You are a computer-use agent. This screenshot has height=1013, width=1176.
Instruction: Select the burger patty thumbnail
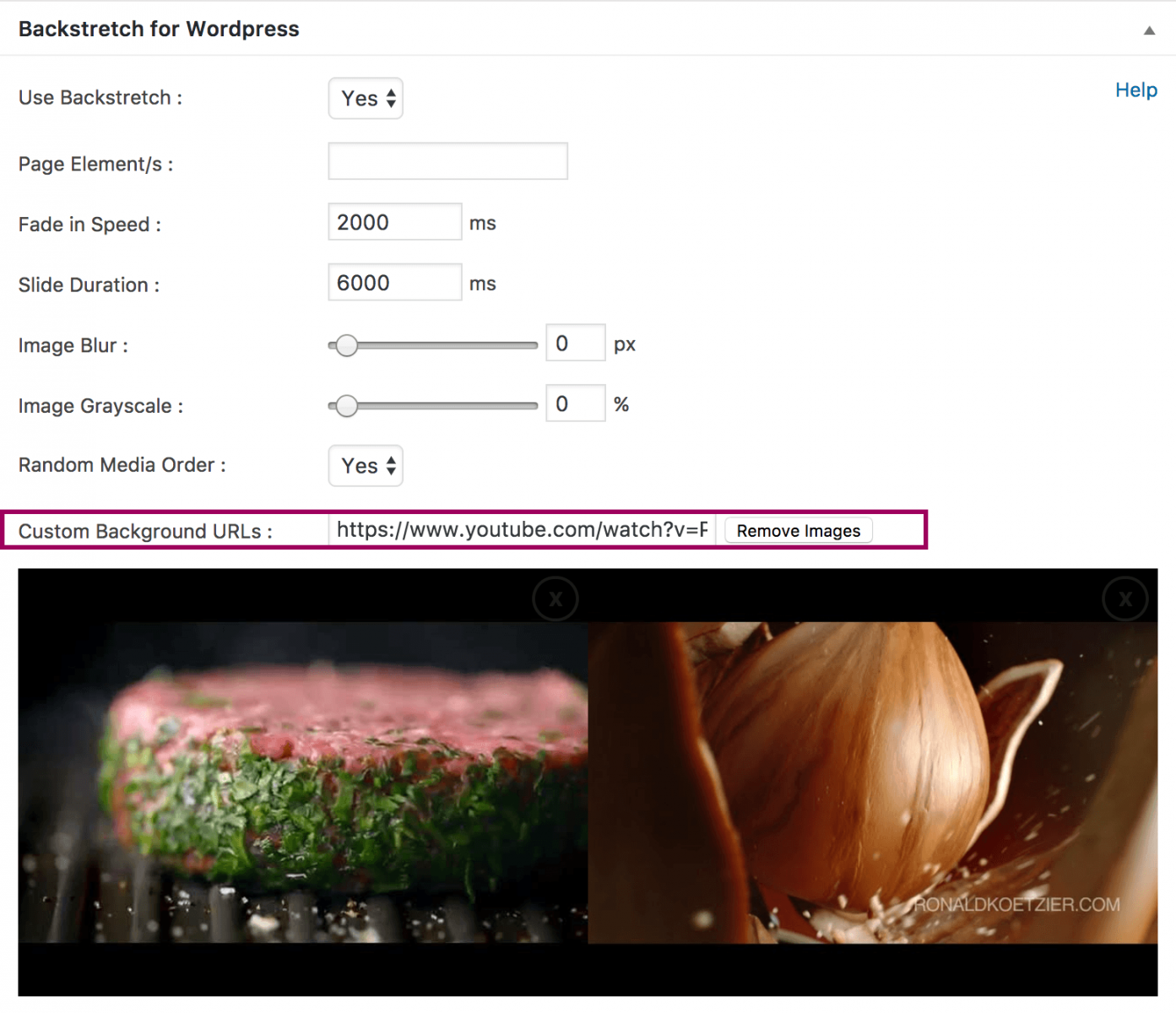303,783
